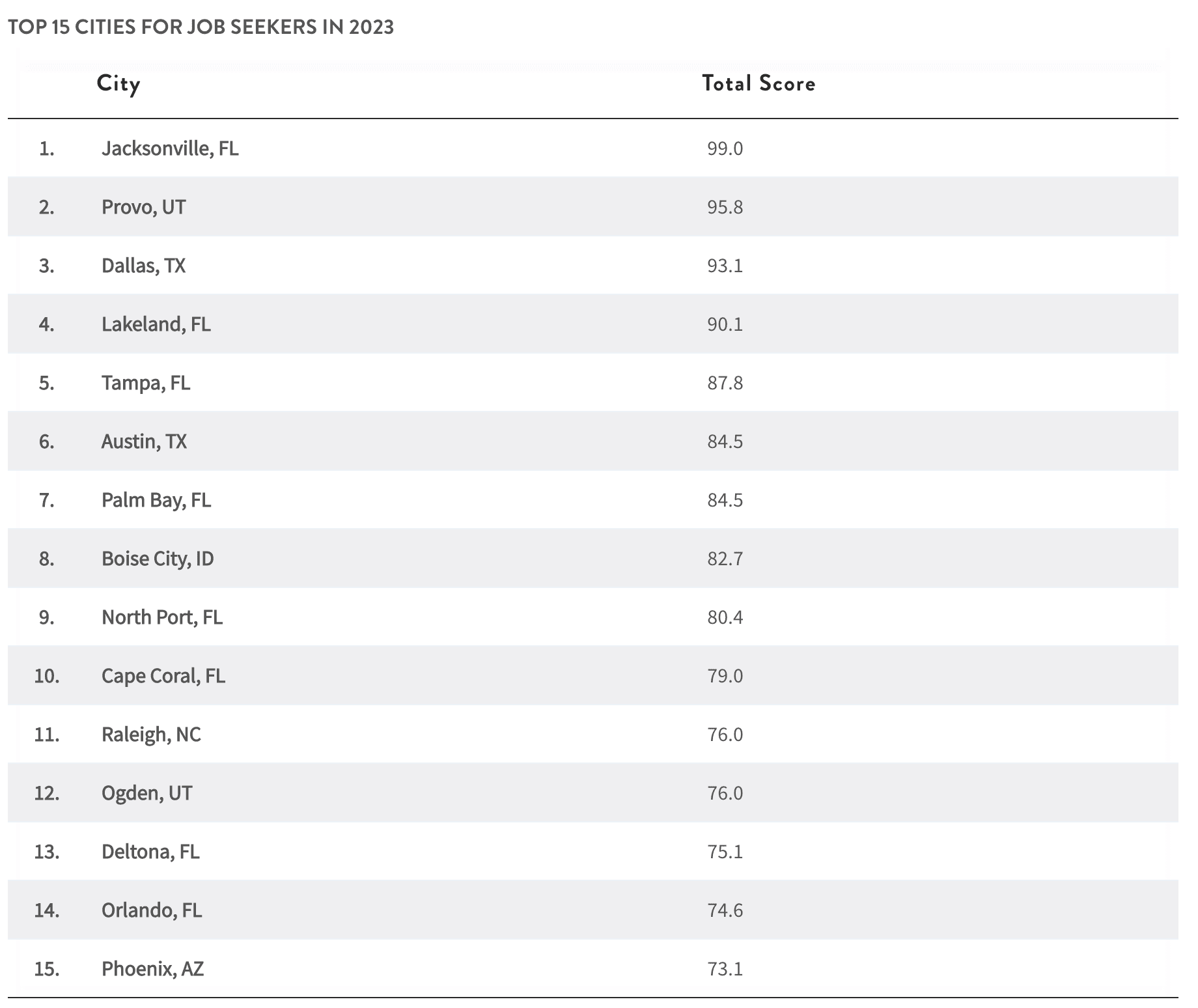Screen dimensions: 1198x1008
Task: Click Raleigh, NC in the table
Action: 151,735
